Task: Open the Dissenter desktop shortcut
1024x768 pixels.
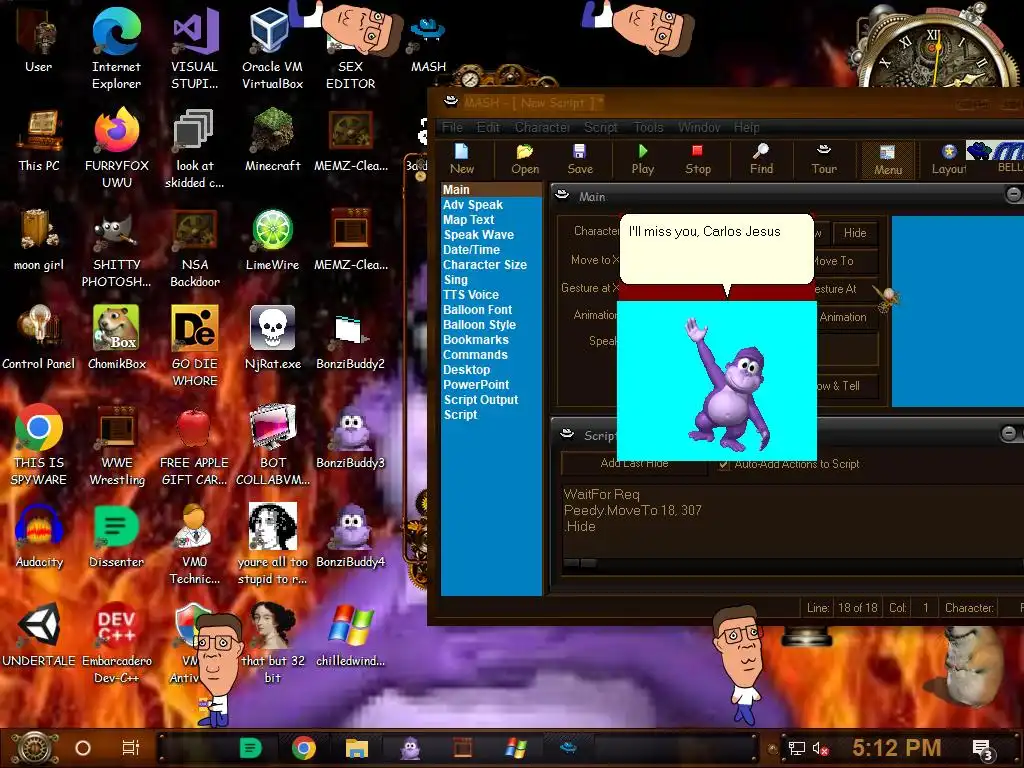Action: pyautogui.click(x=116, y=537)
